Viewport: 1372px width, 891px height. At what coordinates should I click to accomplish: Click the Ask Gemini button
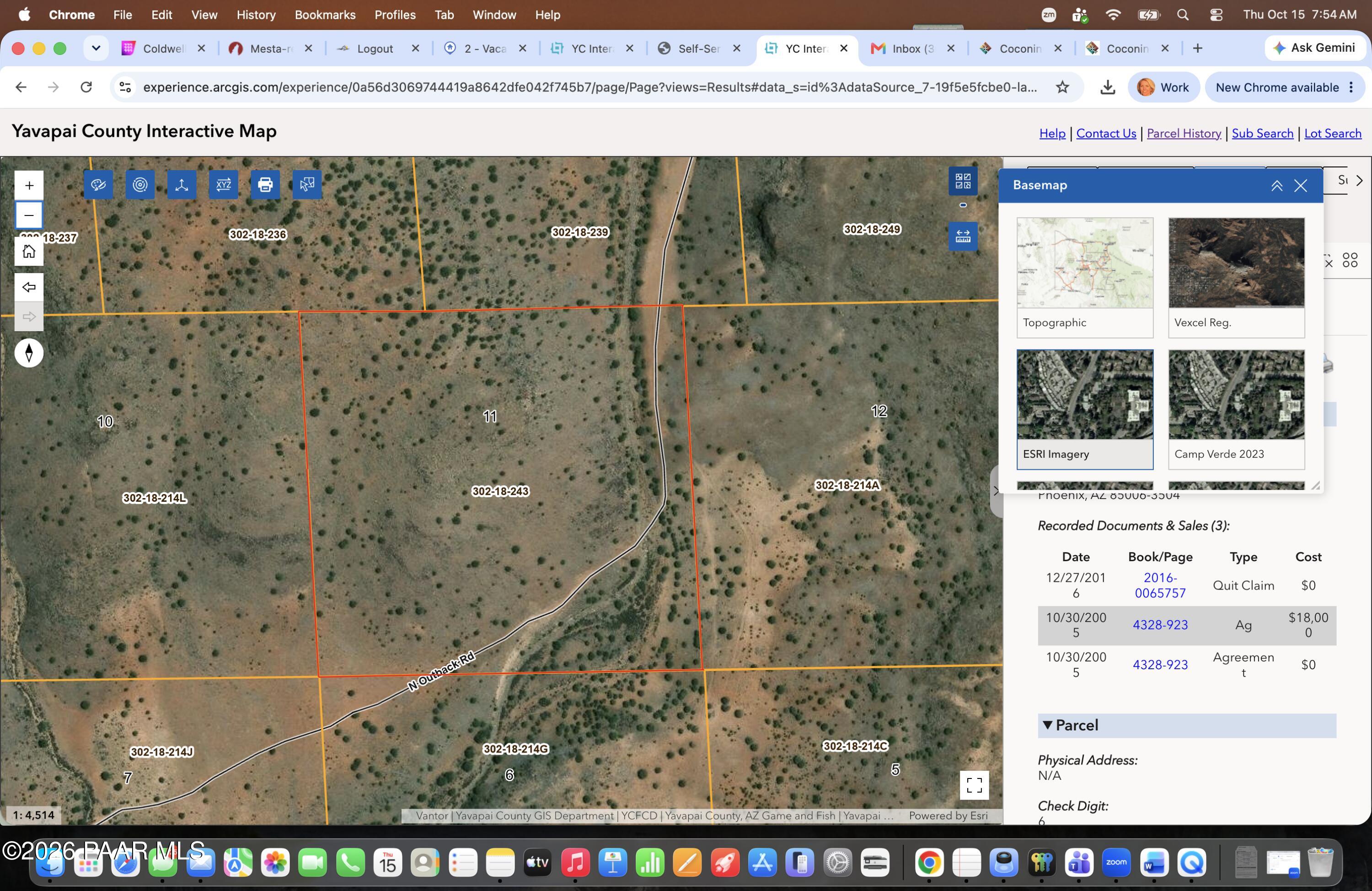click(1315, 48)
